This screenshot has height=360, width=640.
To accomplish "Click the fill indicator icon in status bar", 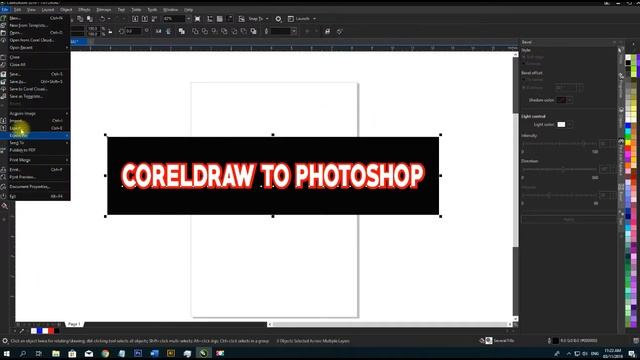I will pyautogui.click(x=489, y=341).
